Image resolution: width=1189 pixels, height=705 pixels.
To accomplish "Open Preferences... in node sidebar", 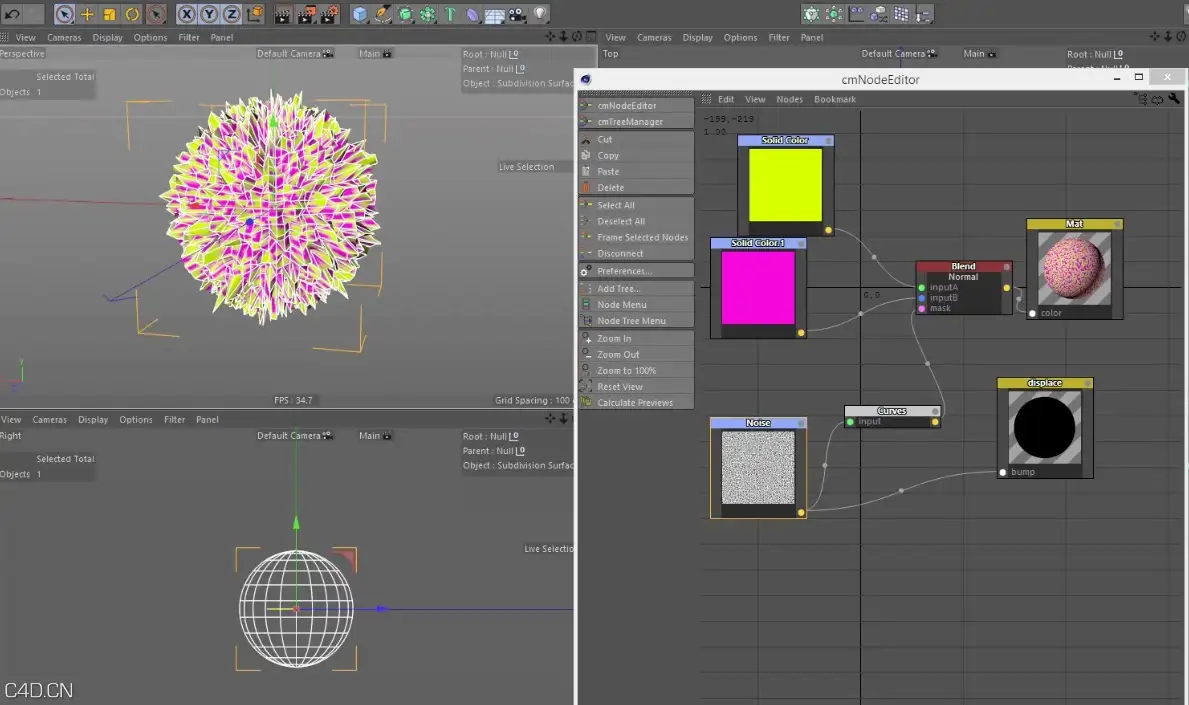I will click(636, 271).
